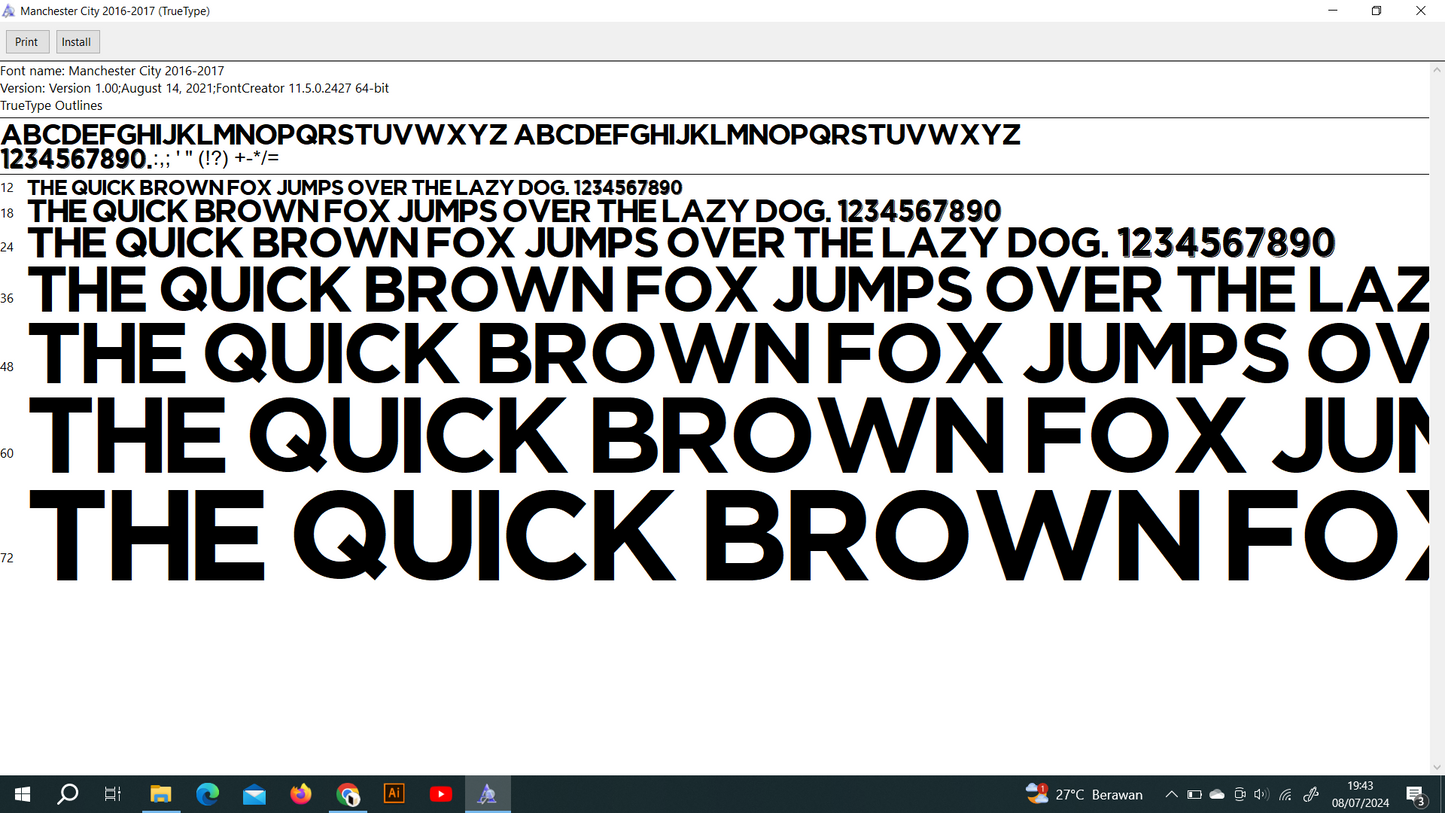The image size is (1445, 813).
Task: Launch File Explorer from the taskbar
Action: (161, 795)
